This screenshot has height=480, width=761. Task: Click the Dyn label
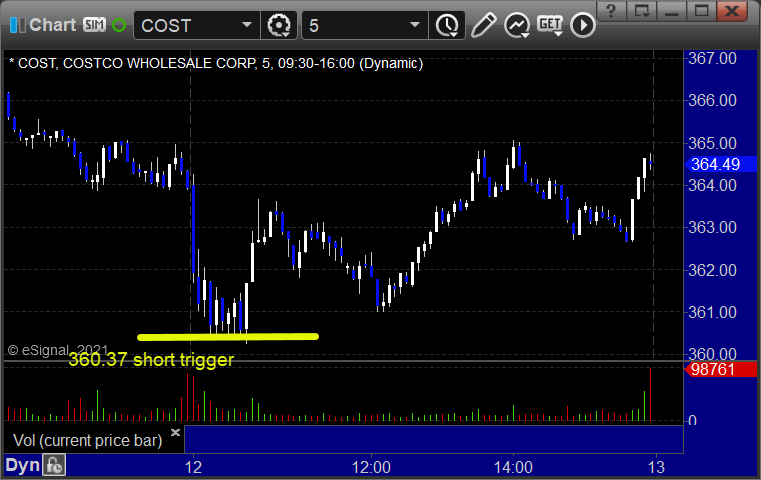pyautogui.click(x=22, y=465)
